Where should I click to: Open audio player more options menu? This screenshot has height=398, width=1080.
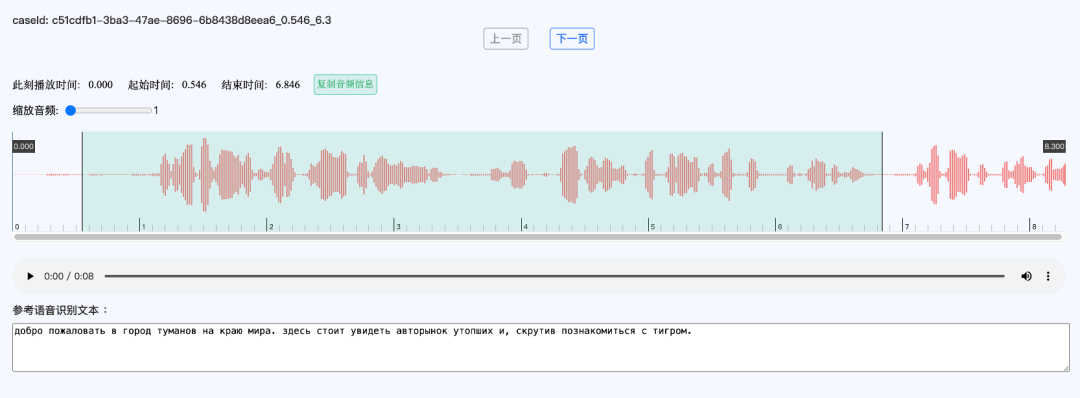tap(1048, 276)
